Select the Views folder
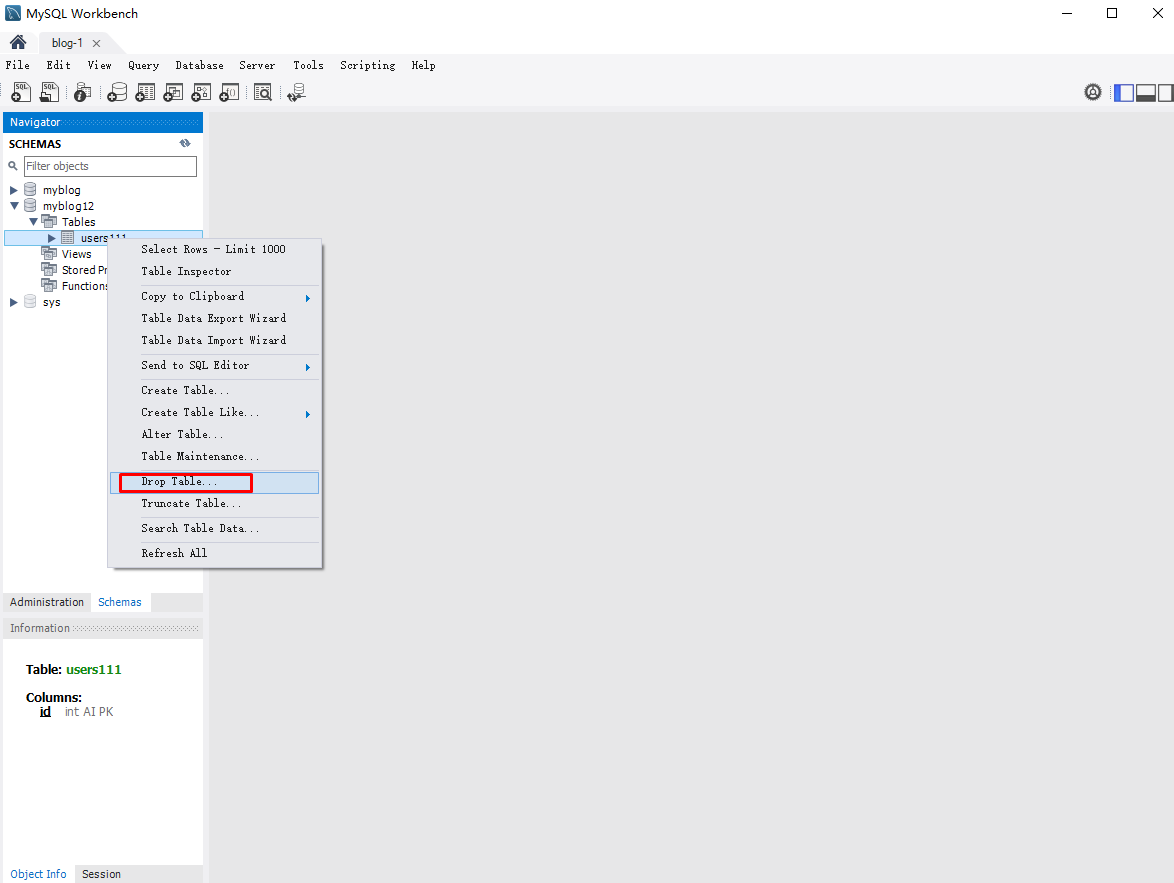The width and height of the screenshot is (1174, 883). (76, 254)
